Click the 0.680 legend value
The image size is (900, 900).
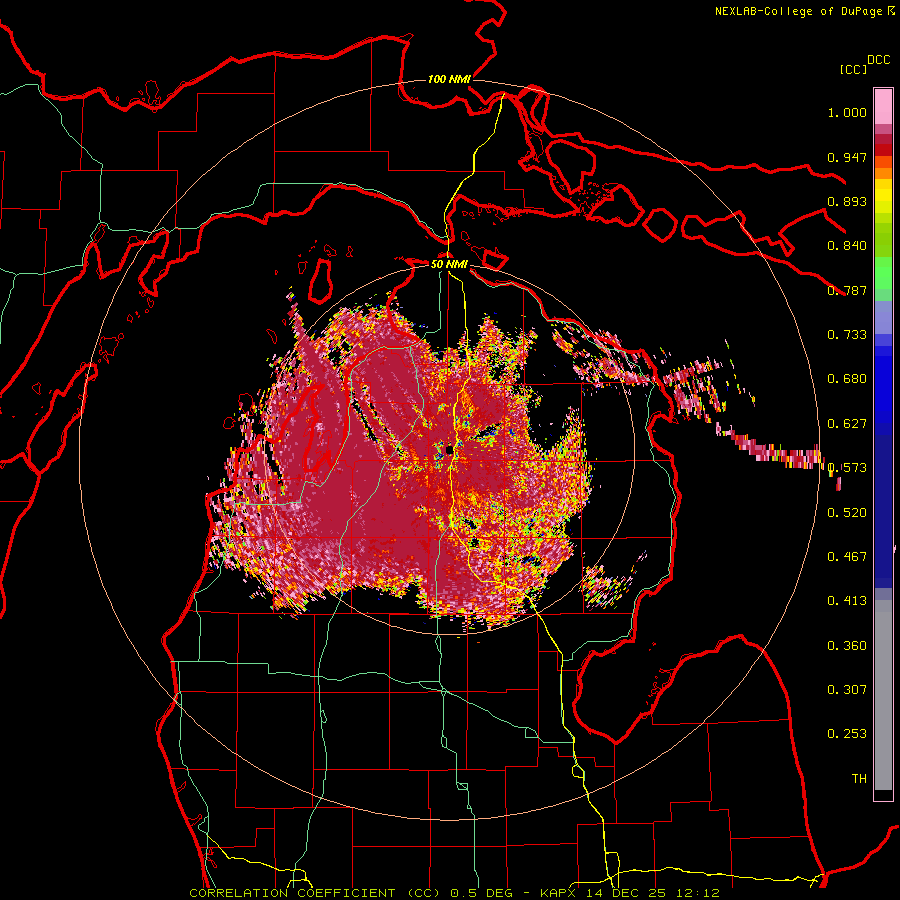847,379
